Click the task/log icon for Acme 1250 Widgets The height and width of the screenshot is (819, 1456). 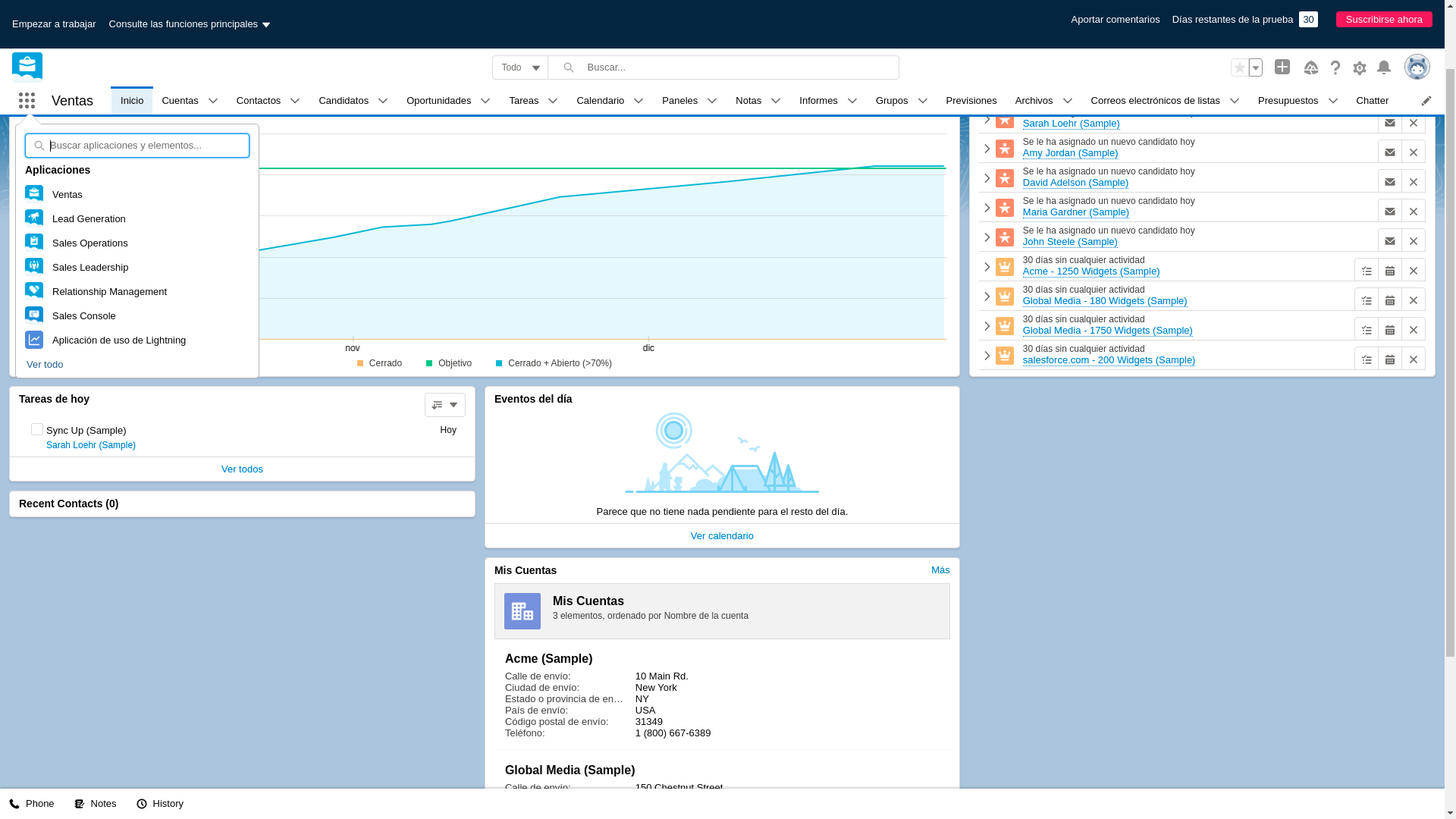1367,270
